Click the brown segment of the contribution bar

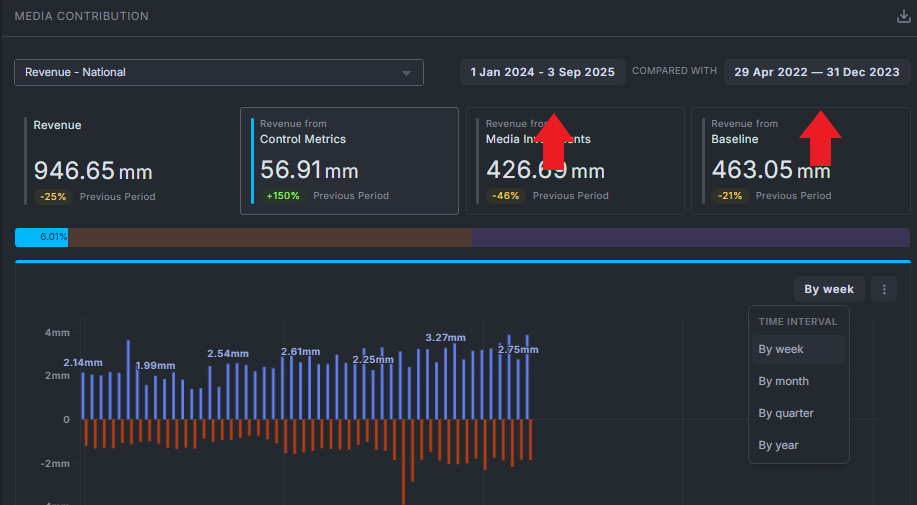(270, 237)
